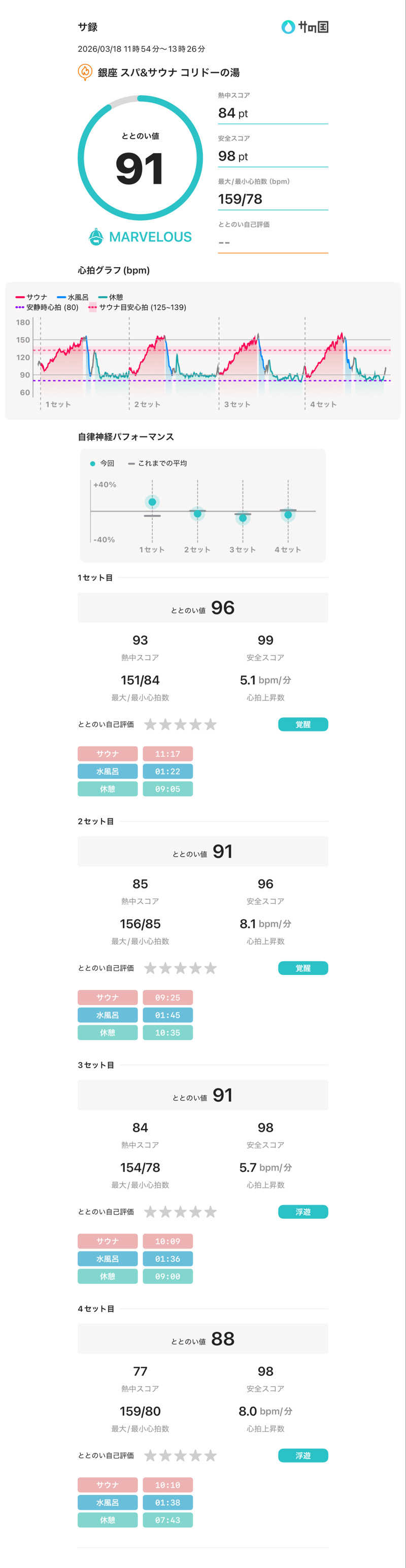
Task: Click the ととのい自己評価 field under the top scores
Action: tap(273, 242)
